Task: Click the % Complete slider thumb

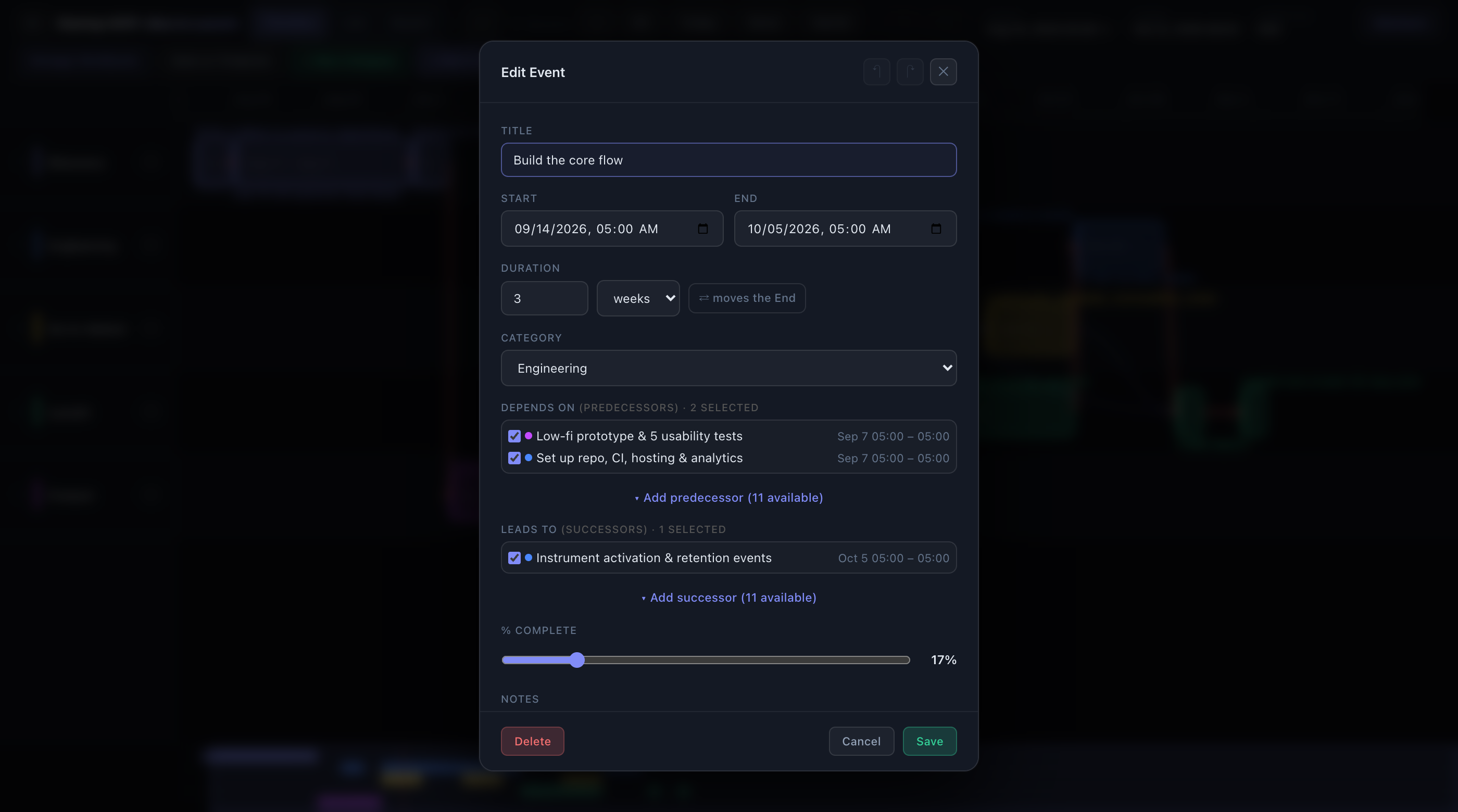Action: (x=577, y=661)
